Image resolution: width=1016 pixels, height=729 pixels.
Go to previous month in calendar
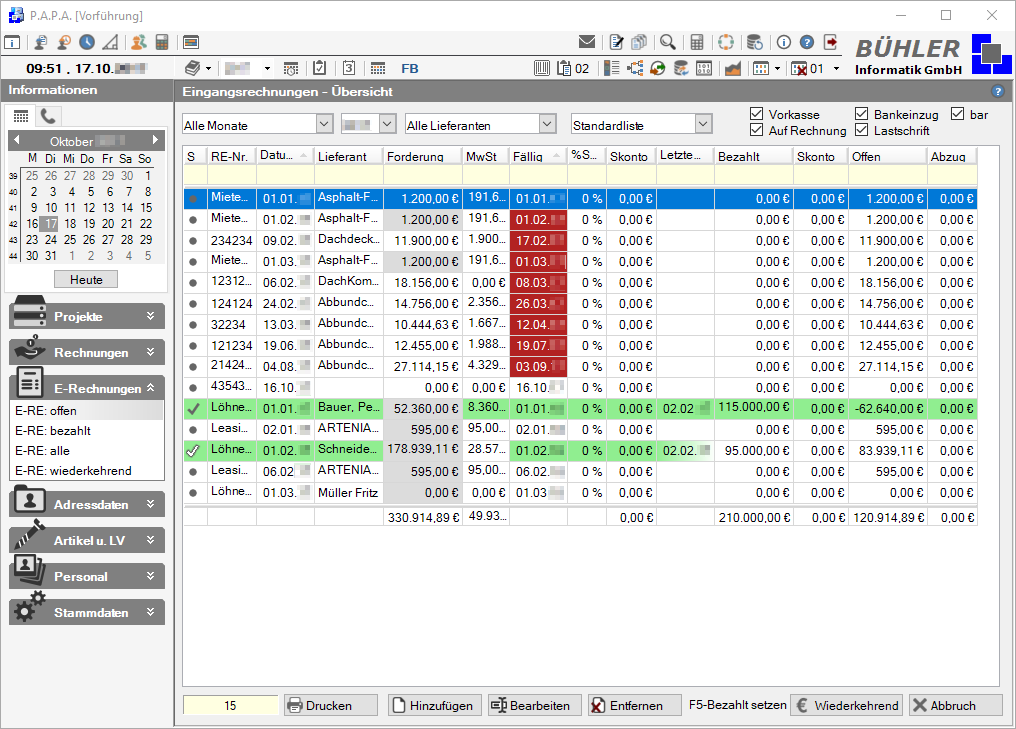coord(17,140)
